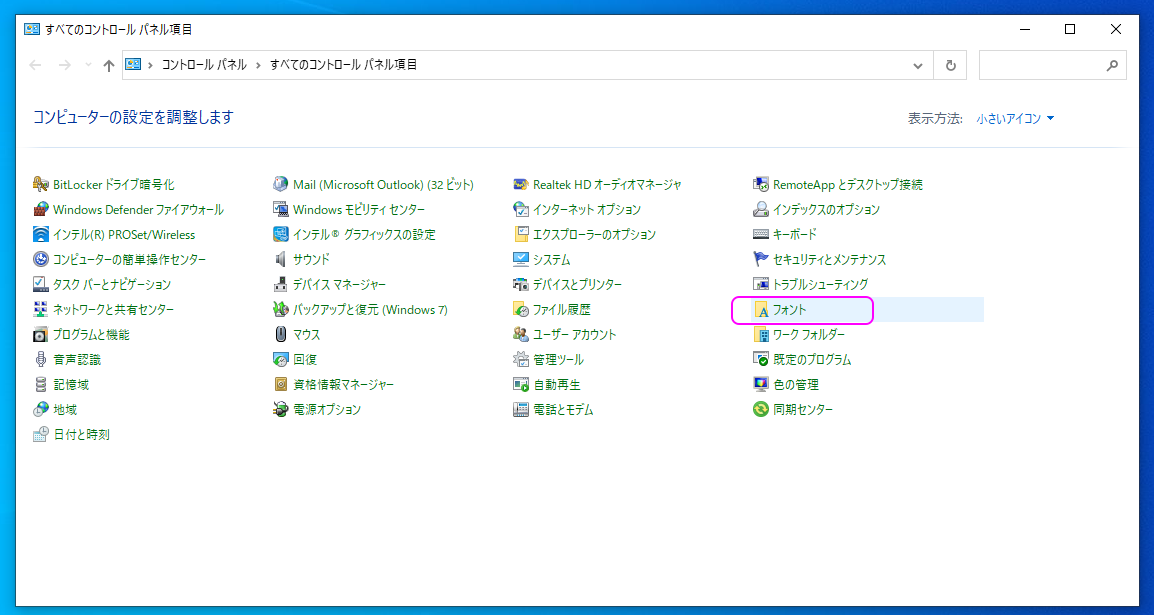
Task: Click the ワーク フォルダー link
Action: pos(809,335)
